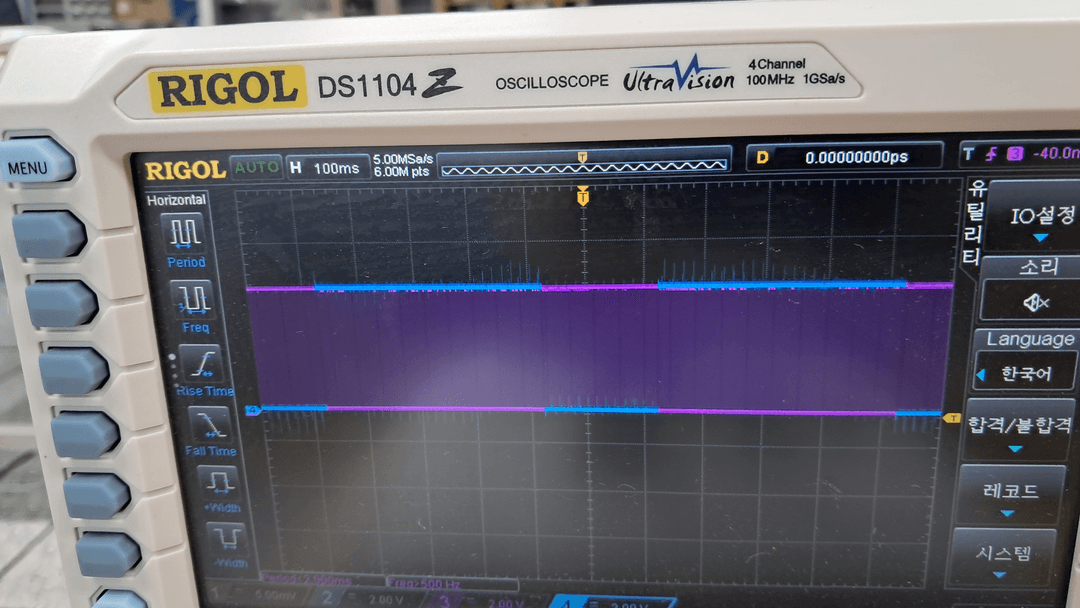
Task: Click the AUTO run status indicator
Action: click(x=256, y=167)
